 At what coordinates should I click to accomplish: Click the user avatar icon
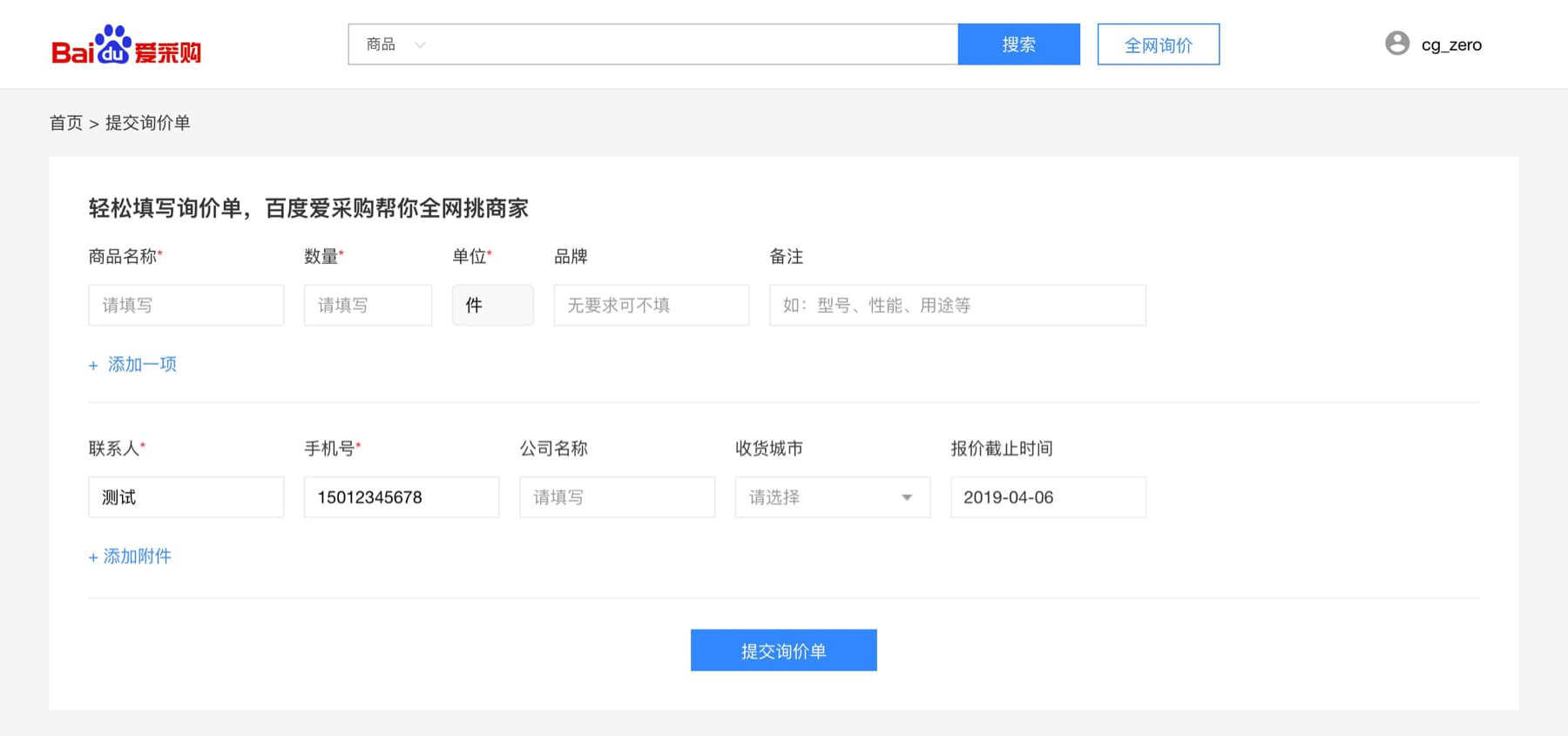coord(1397,44)
